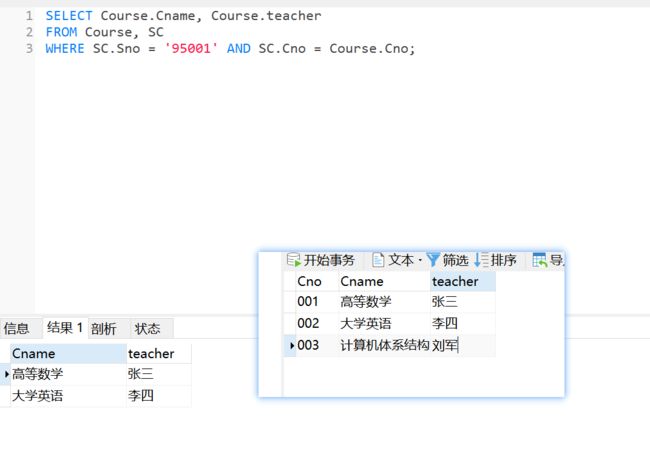The width and height of the screenshot is (650, 465).
Task: Click the WHERE keyword on line 3
Action: 65,48
